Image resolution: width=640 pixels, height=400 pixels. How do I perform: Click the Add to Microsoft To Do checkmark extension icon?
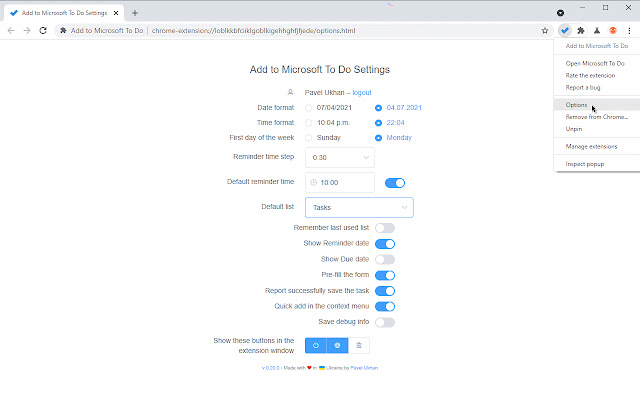click(x=565, y=31)
